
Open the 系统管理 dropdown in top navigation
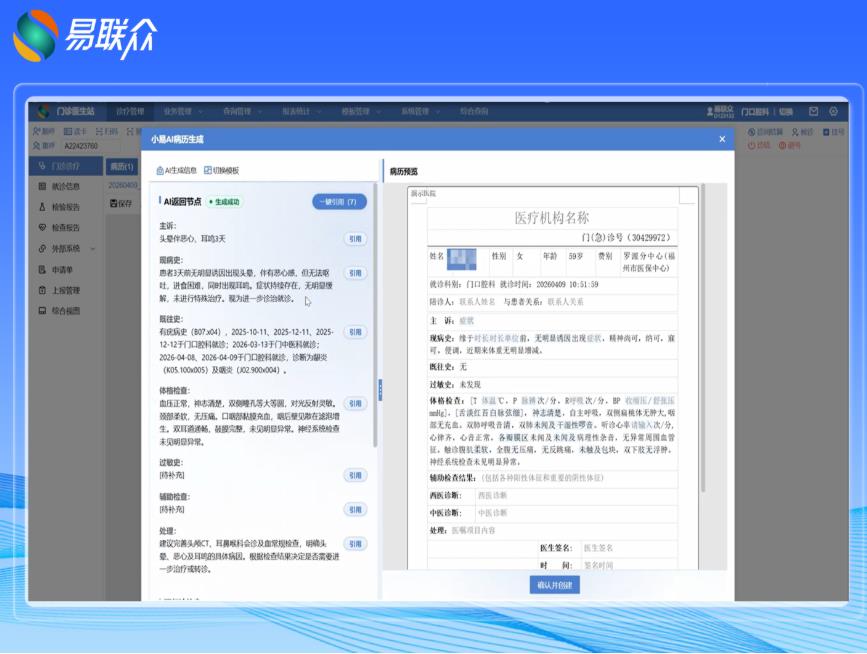pyautogui.click(x=421, y=111)
